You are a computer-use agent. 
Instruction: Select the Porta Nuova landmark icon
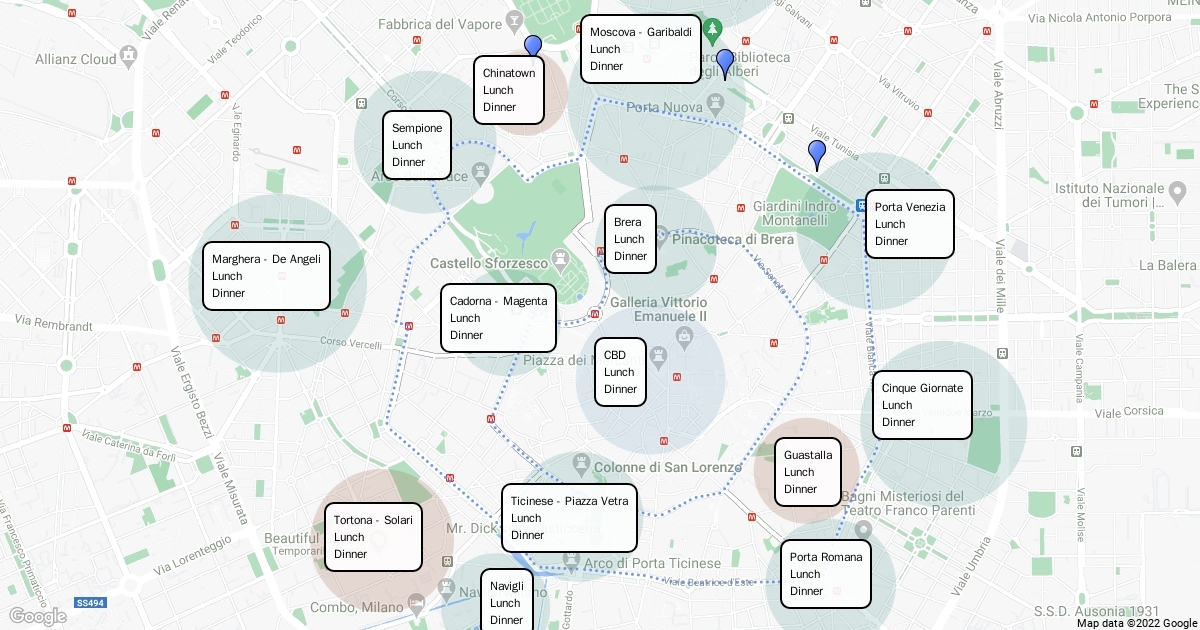click(x=714, y=102)
